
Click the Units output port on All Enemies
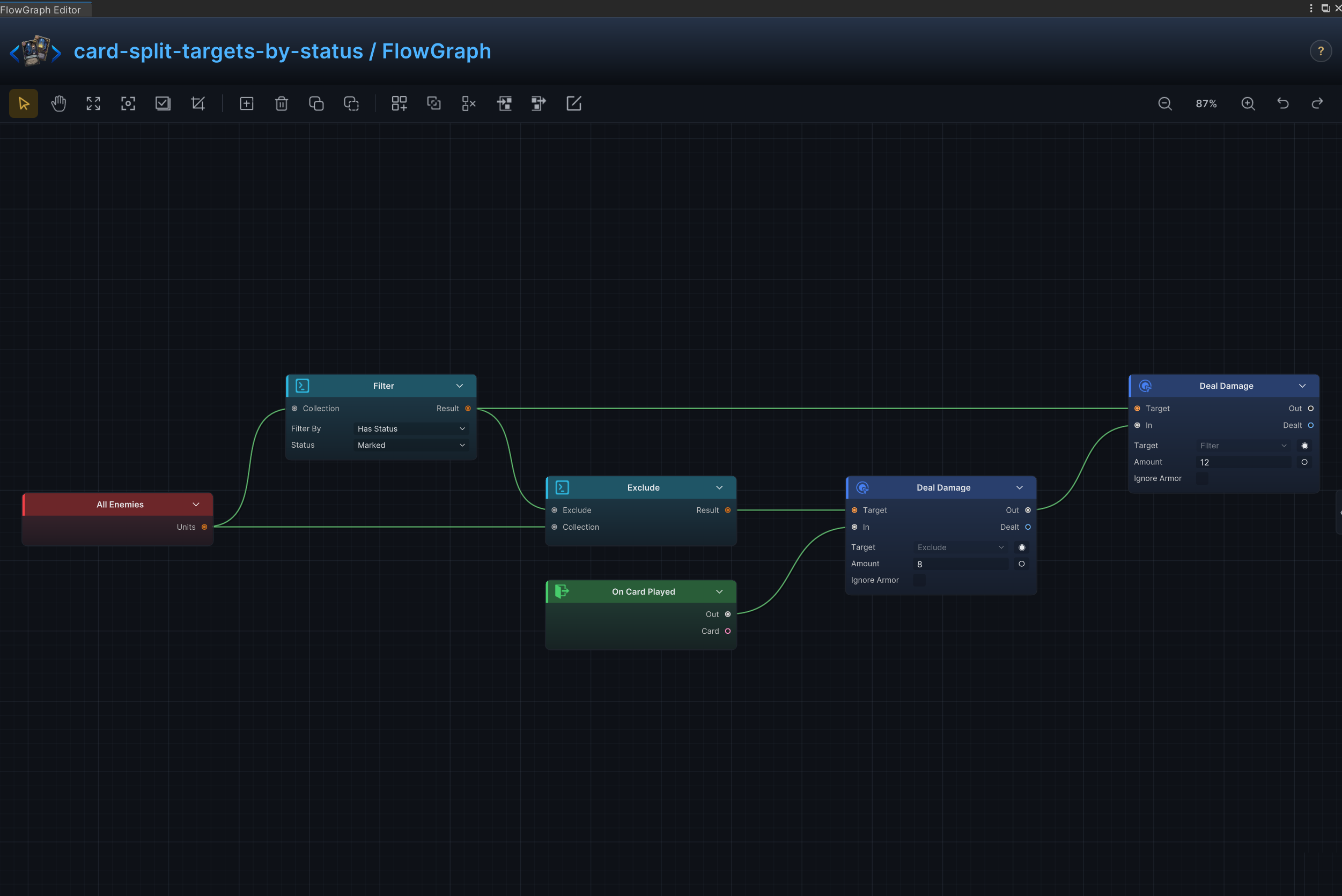click(204, 528)
